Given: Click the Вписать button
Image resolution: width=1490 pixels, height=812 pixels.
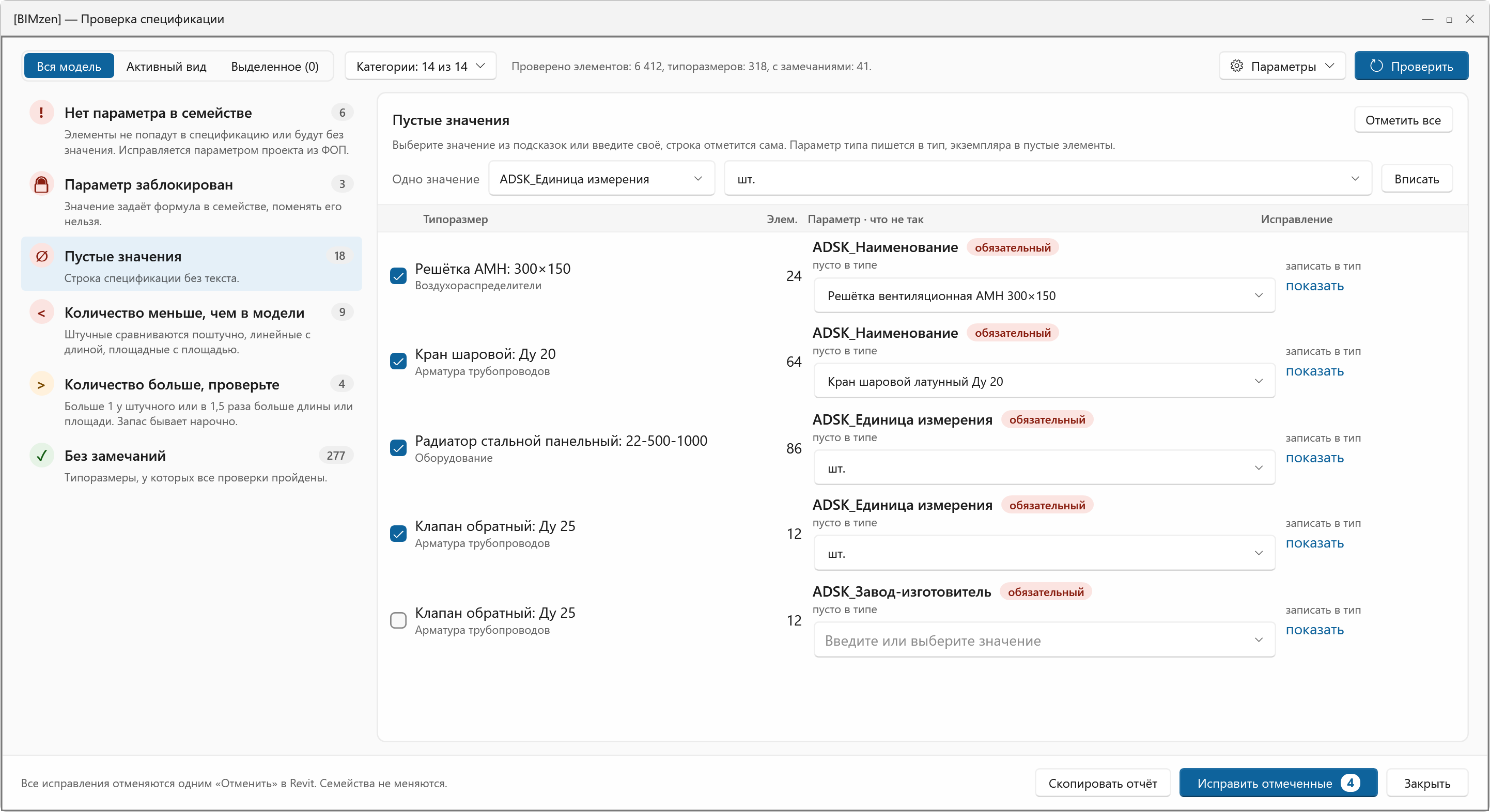Looking at the screenshot, I should pyautogui.click(x=1417, y=179).
